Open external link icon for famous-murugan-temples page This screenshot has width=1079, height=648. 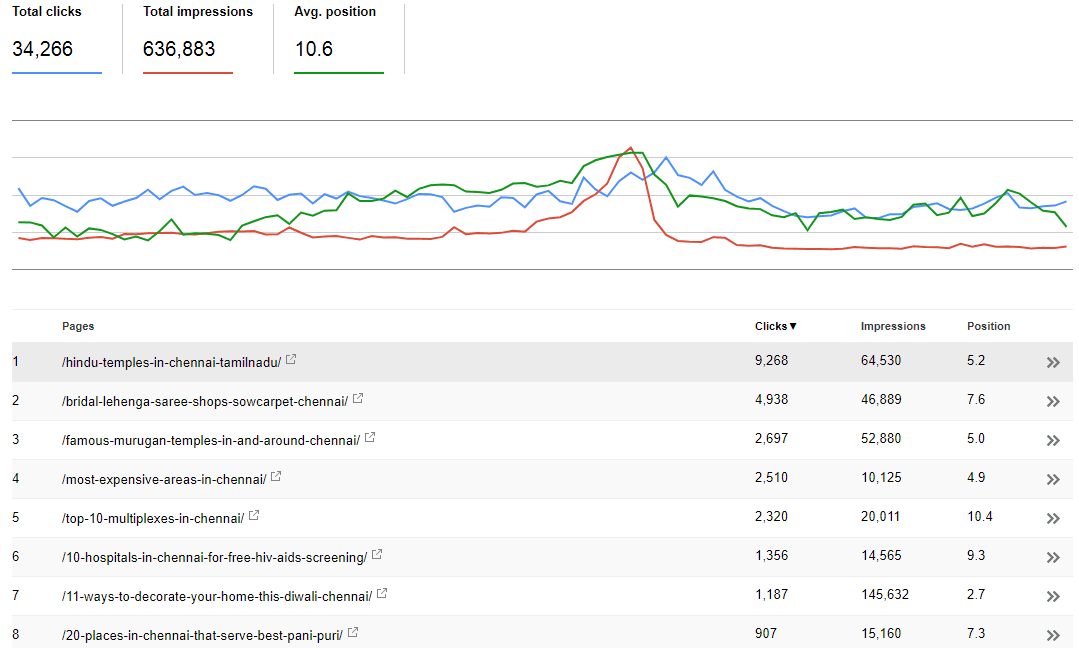370,438
